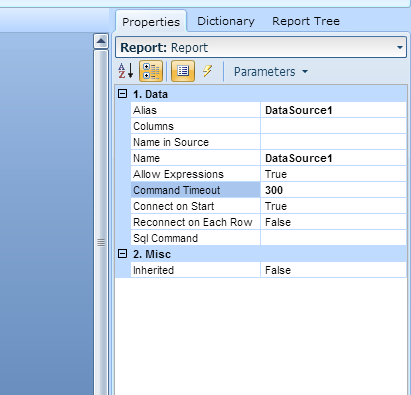The image size is (411, 395).
Task: Click the Inherited False value
Action: click(333, 270)
